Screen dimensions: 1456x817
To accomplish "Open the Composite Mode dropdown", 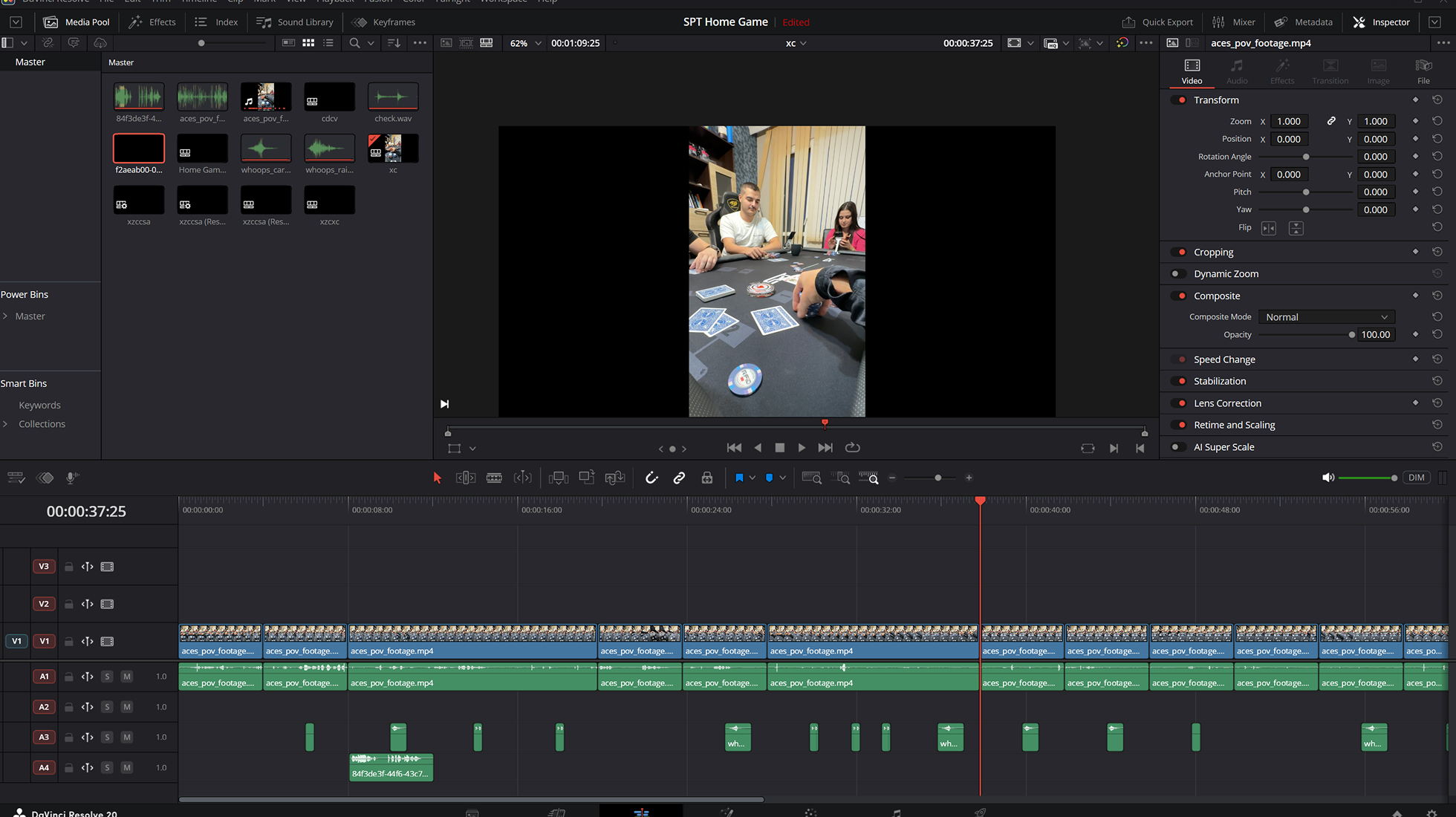I will click(1326, 316).
